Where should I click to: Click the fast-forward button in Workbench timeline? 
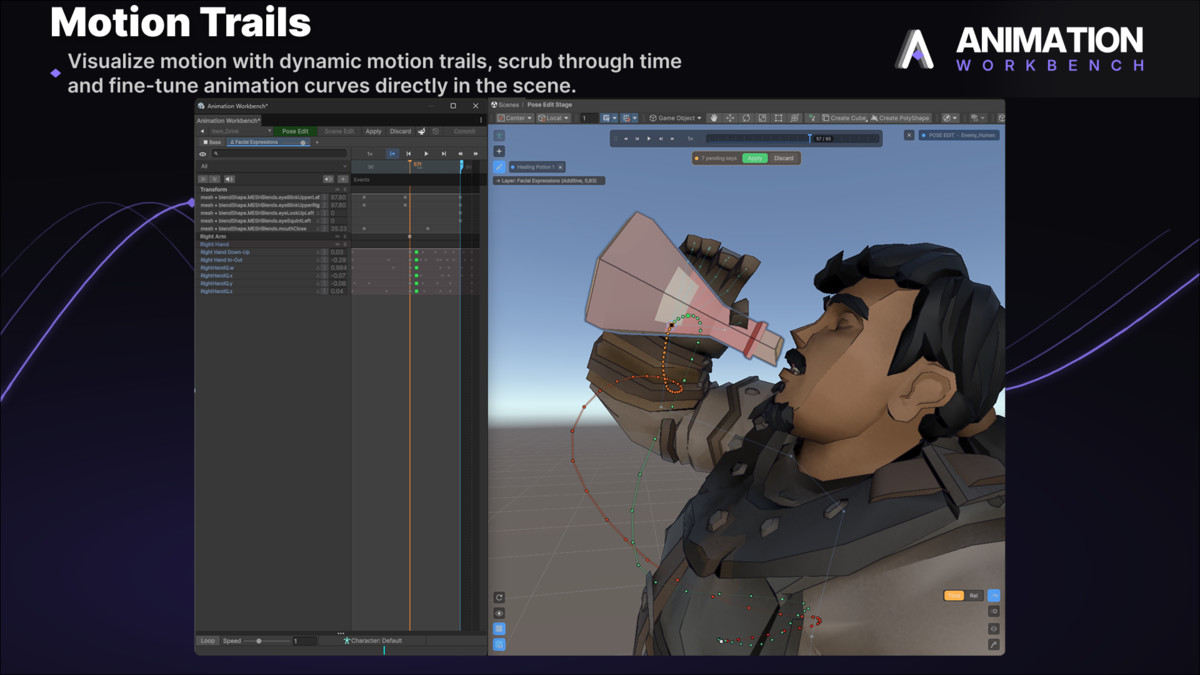pos(476,154)
